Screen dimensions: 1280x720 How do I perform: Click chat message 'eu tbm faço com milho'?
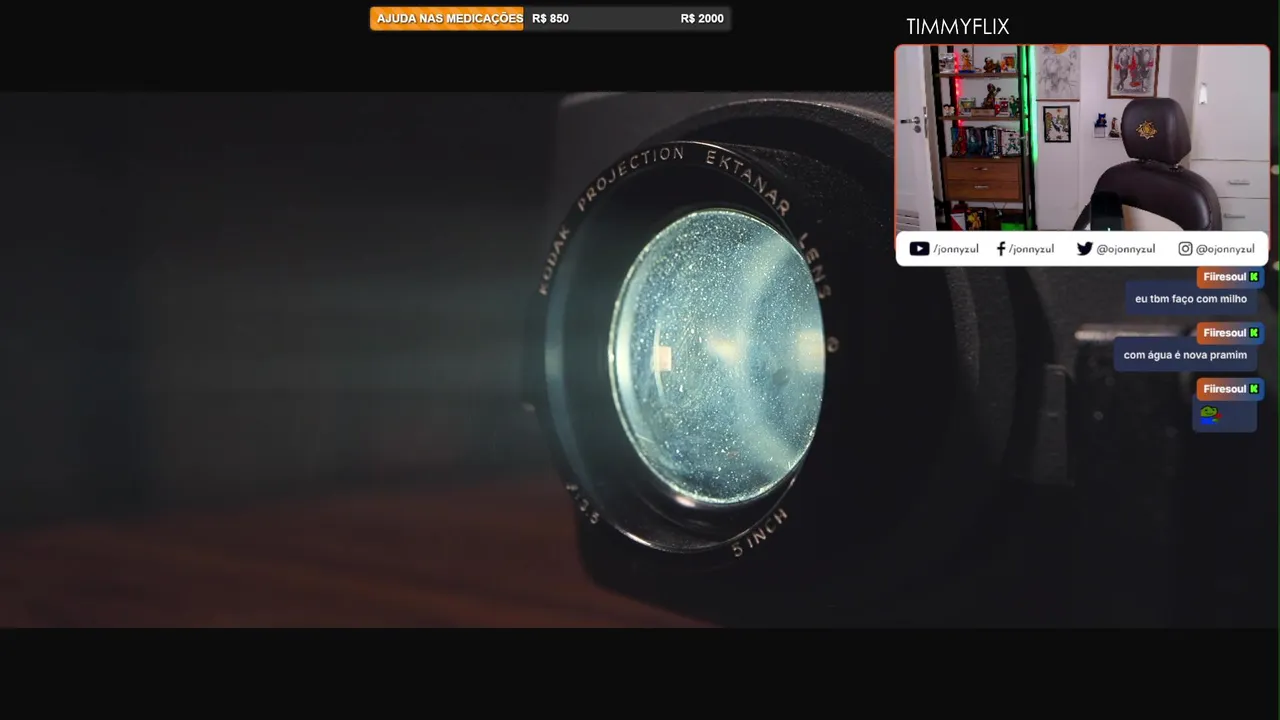click(x=1191, y=299)
